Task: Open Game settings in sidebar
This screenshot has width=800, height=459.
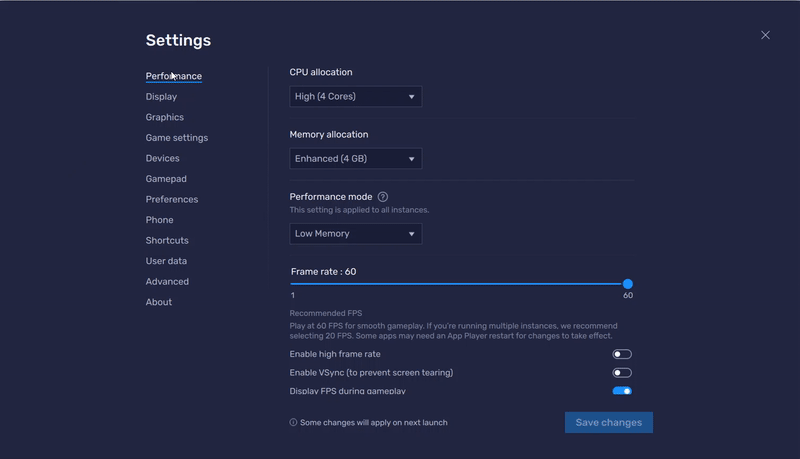Action: pos(177,138)
